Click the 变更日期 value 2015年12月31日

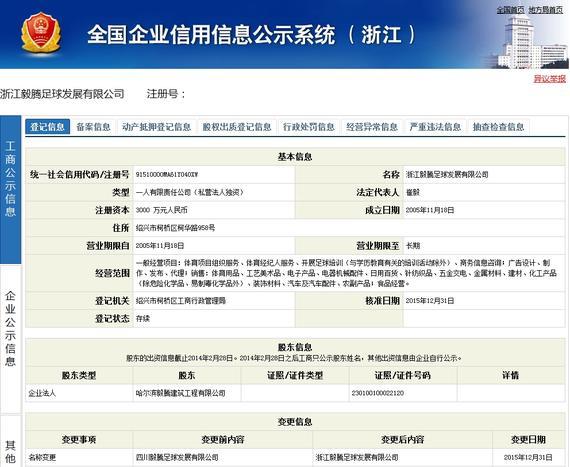(x=528, y=457)
